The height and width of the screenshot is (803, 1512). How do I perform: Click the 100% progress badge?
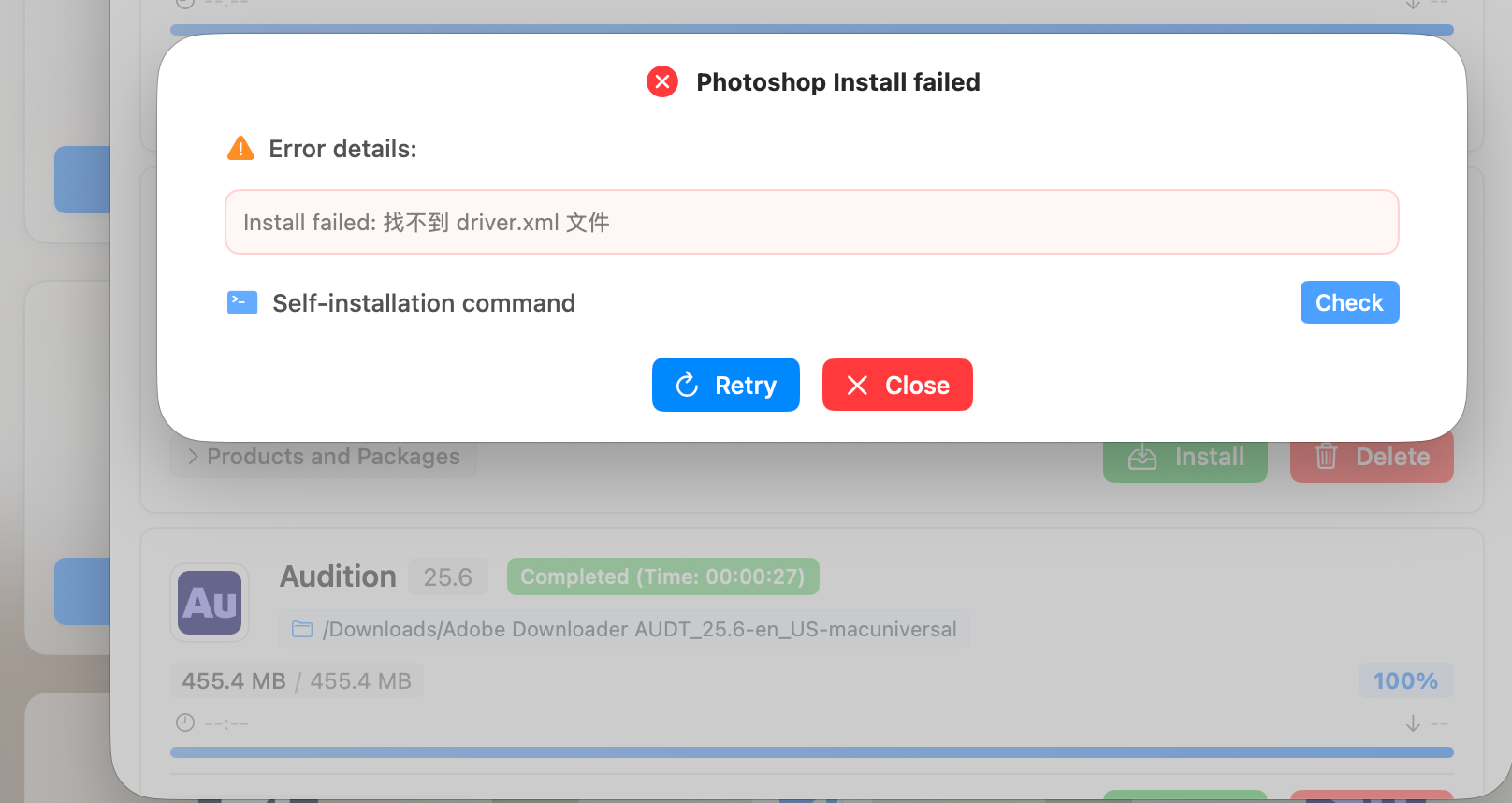(x=1405, y=680)
